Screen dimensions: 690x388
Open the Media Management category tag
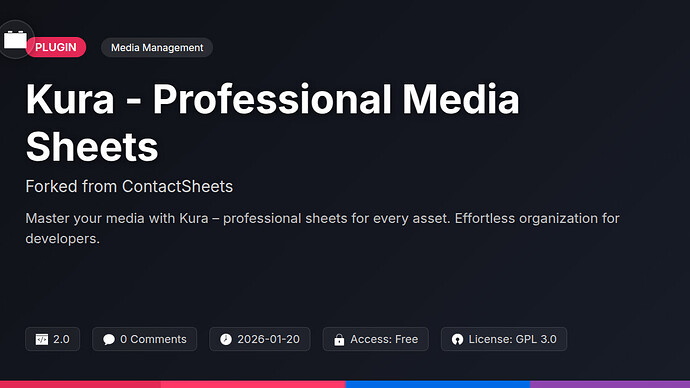157,48
